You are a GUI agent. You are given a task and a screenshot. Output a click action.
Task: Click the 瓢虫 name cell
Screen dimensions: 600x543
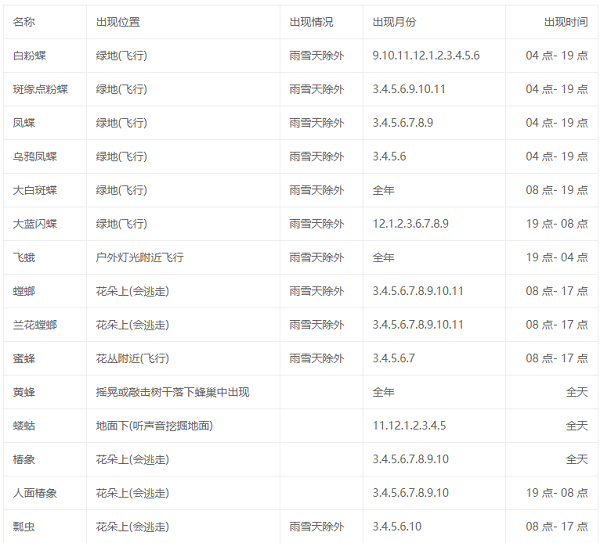(23, 526)
